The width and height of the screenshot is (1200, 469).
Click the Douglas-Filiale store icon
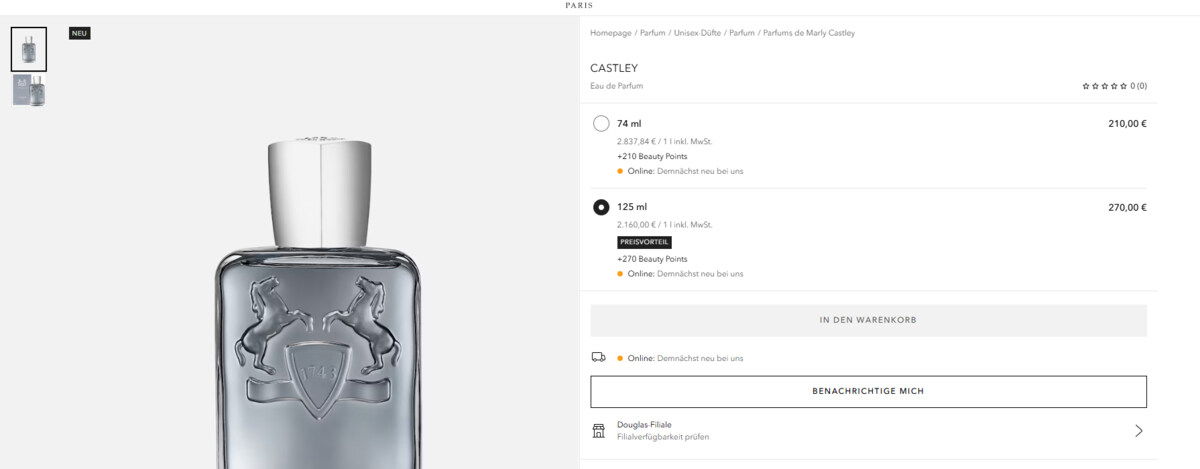coord(598,431)
